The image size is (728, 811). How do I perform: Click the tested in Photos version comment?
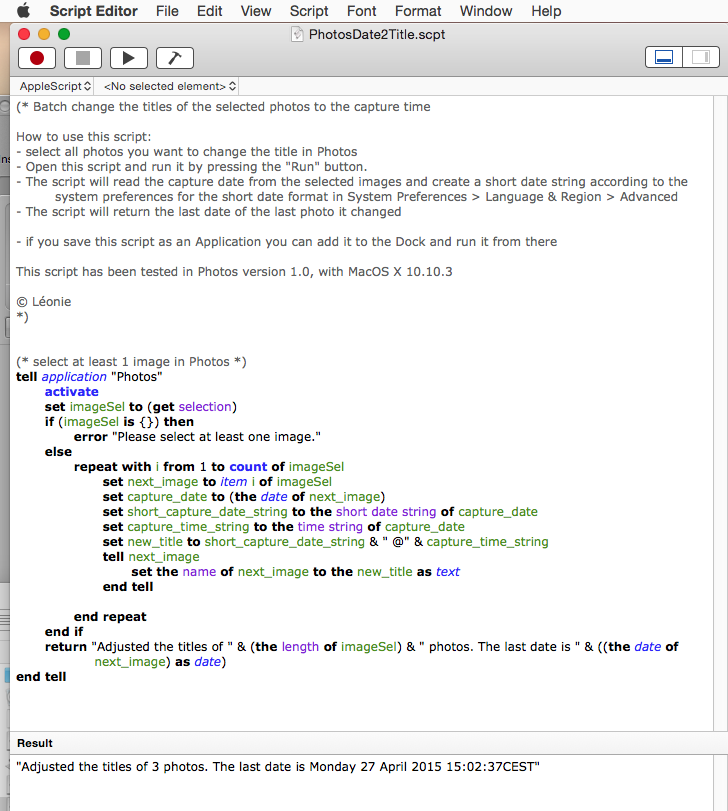coord(234,272)
